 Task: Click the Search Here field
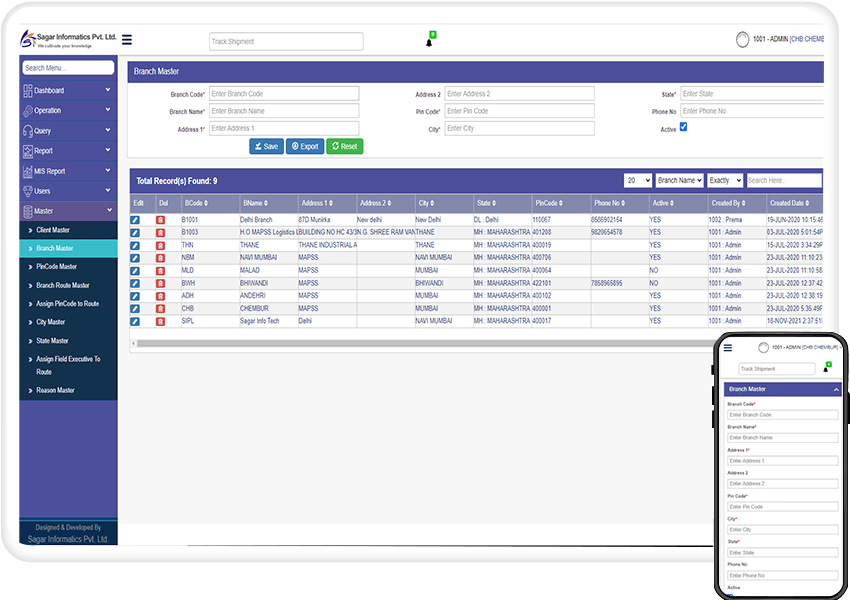pos(784,180)
